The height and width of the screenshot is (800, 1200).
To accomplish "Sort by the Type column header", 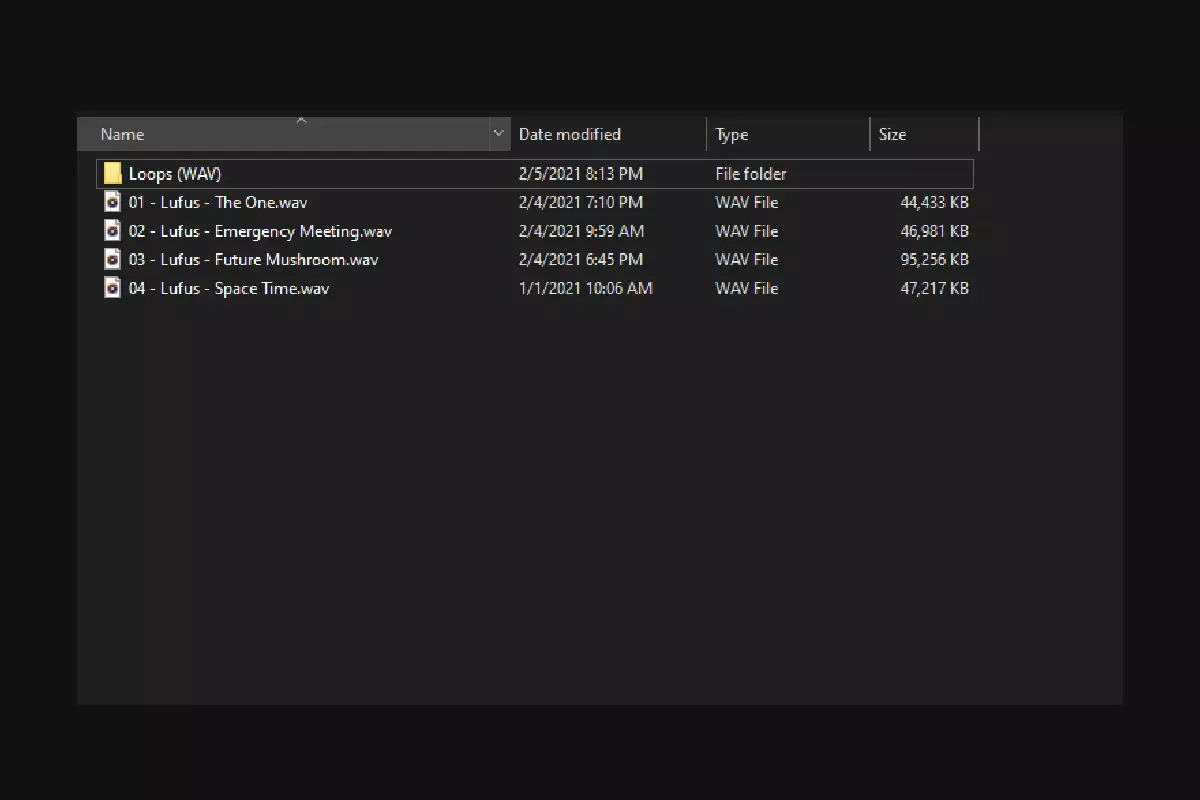I will tap(788, 134).
